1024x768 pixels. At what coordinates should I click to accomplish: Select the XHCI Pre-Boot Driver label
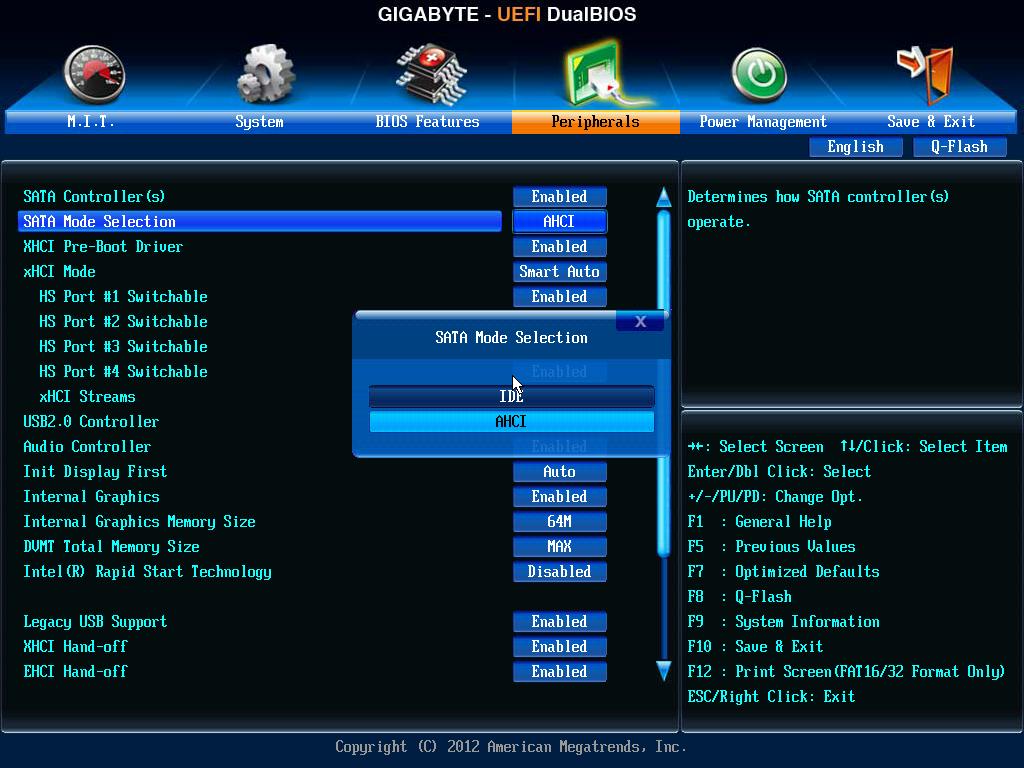tap(103, 247)
